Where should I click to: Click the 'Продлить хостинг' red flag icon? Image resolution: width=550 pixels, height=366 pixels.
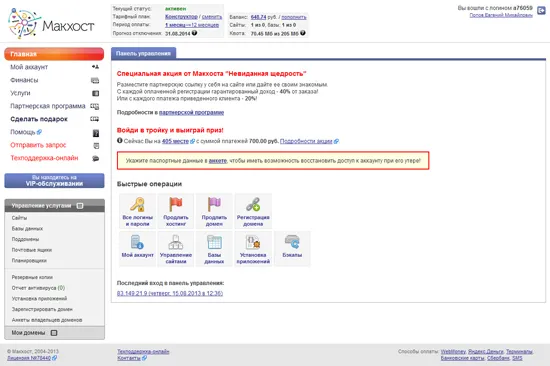pyautogui.click(x=176, y=205)
